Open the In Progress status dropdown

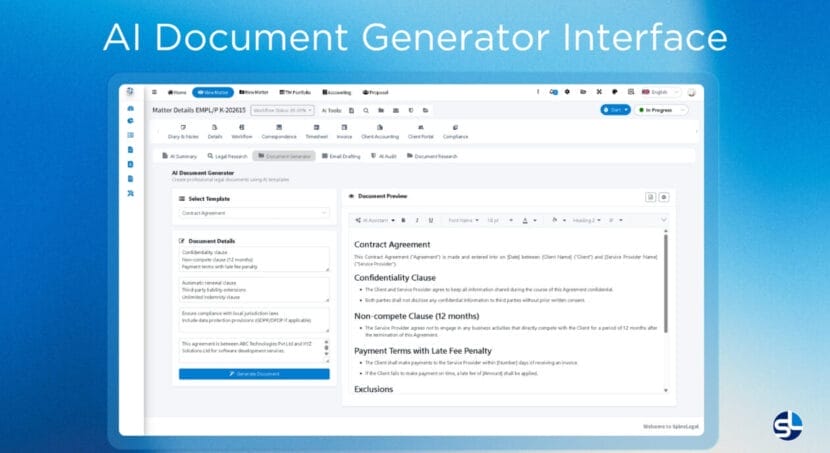(661, 110)
